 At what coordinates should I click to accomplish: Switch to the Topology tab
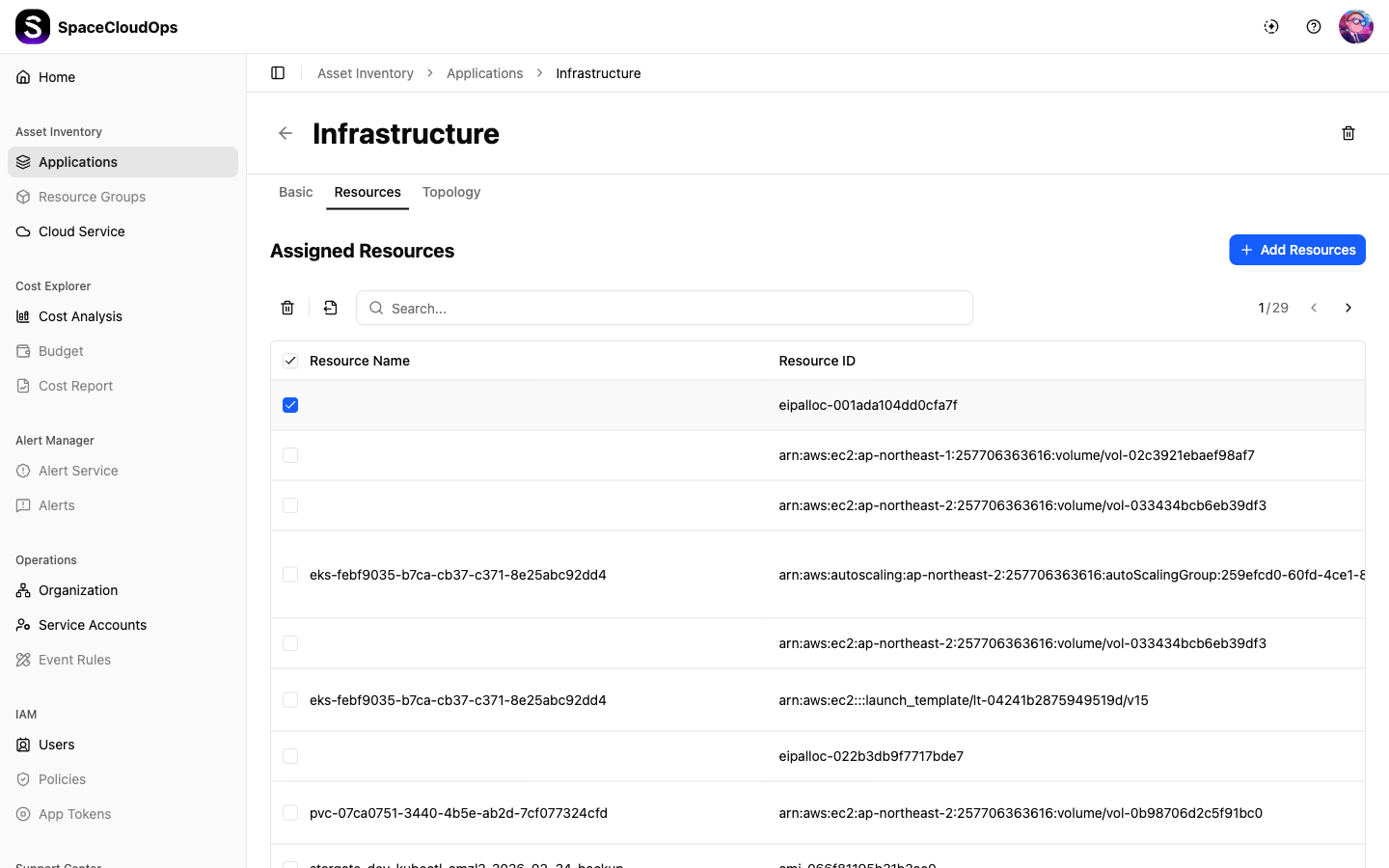[x=451, y=192]
